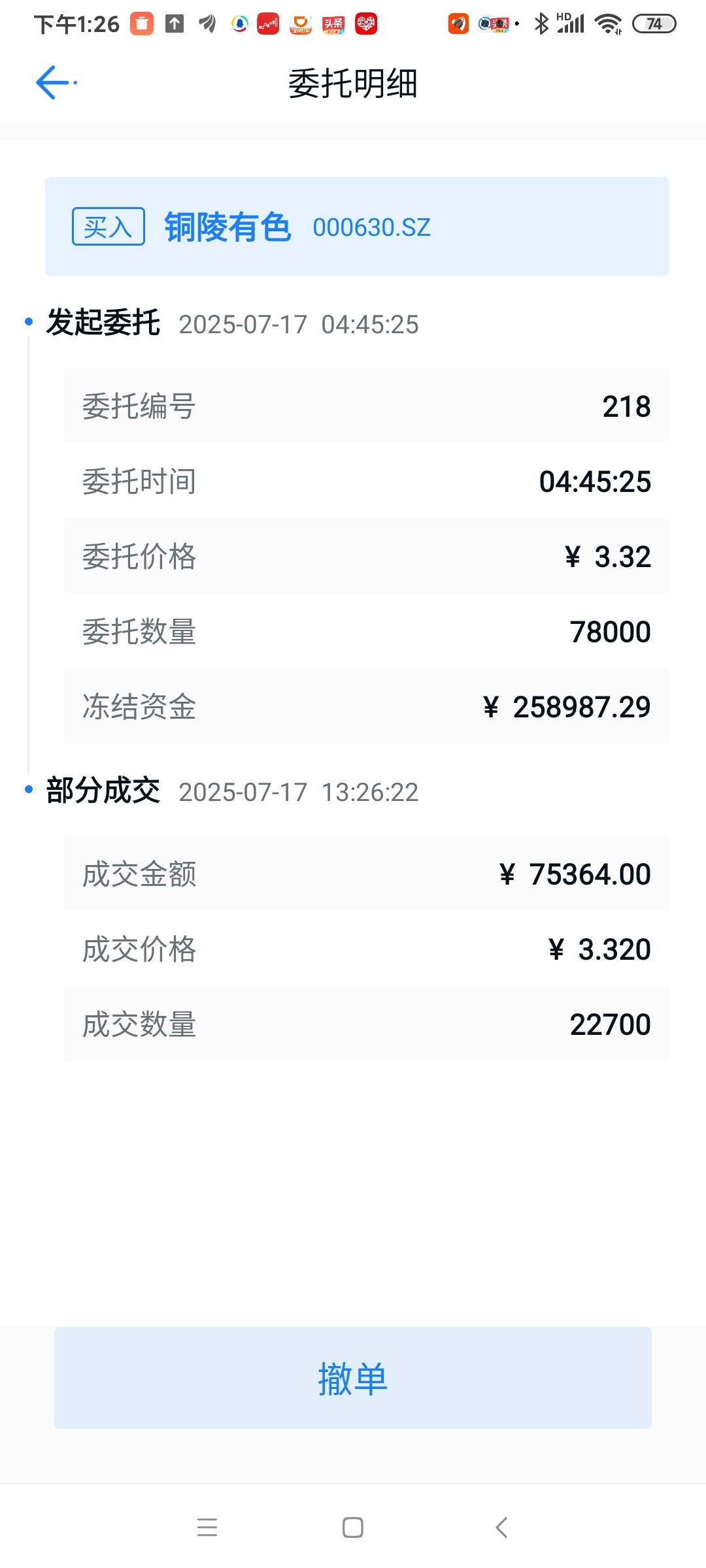Tap the orange trash notification icon

point(142,24)
